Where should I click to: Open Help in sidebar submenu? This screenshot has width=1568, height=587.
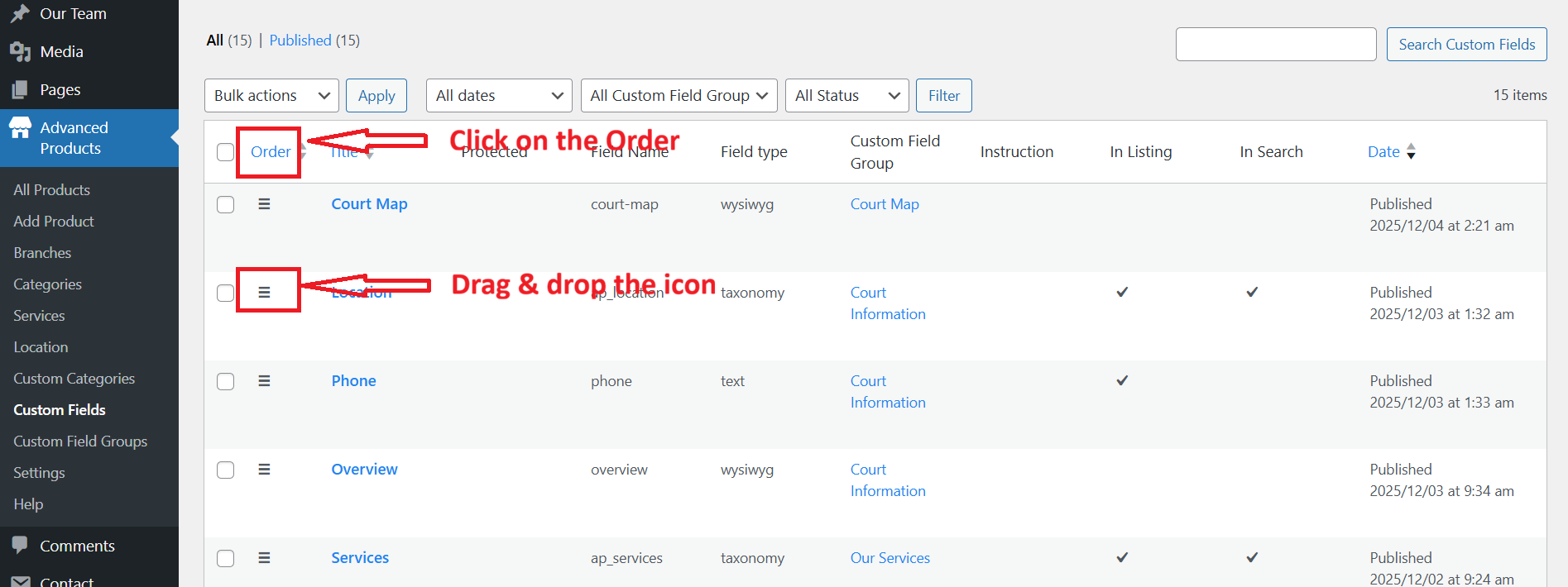(28, 503)
